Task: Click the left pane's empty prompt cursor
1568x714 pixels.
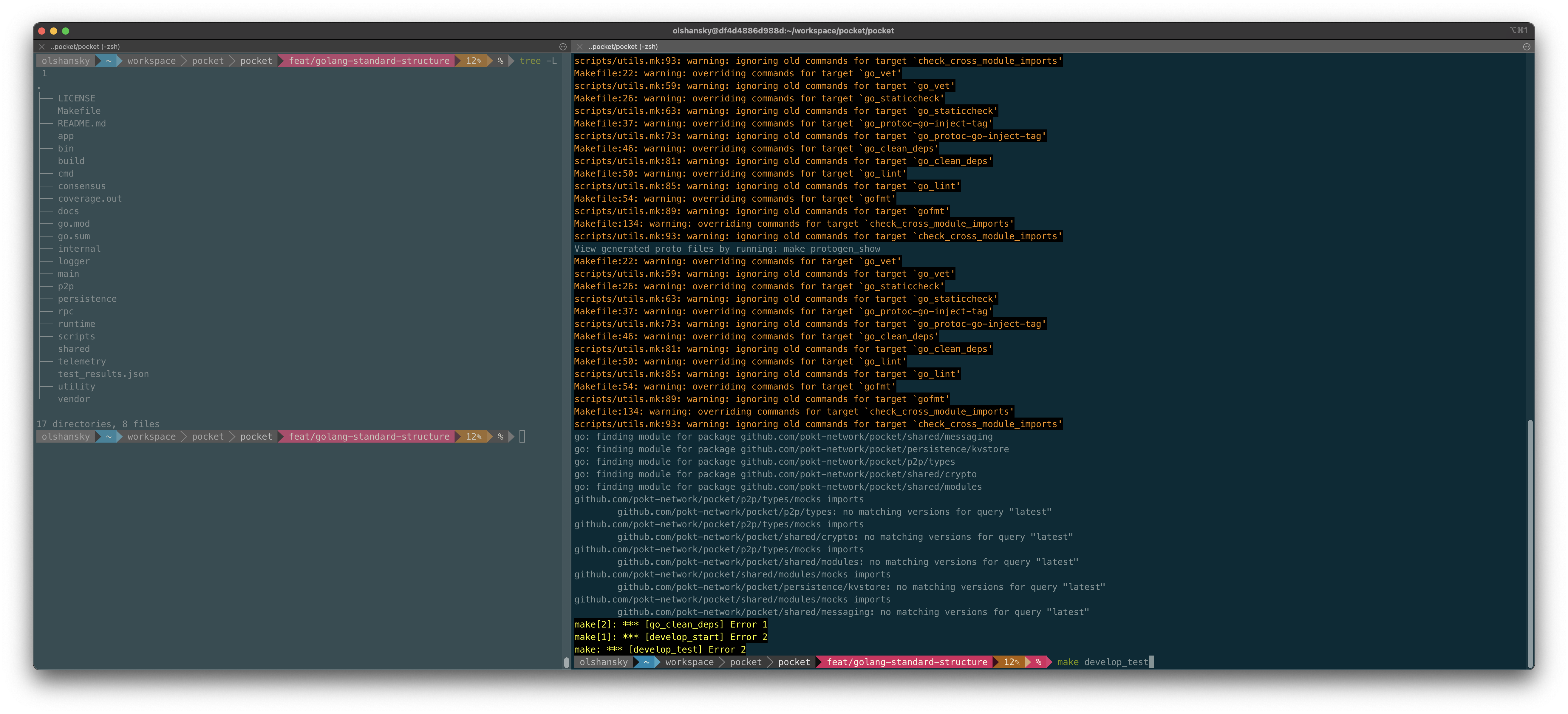Action: [x=522, y=436]
